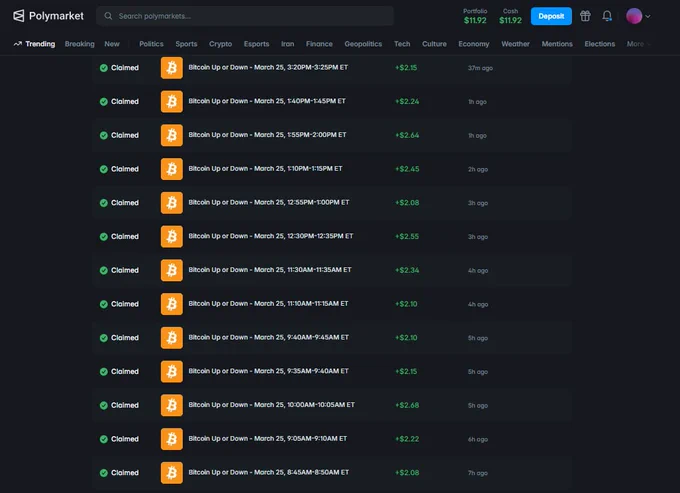The width and height of the screenshot is (680, 493).
Task: Click the 37m ago timestamp
Action: coord(480,68)
